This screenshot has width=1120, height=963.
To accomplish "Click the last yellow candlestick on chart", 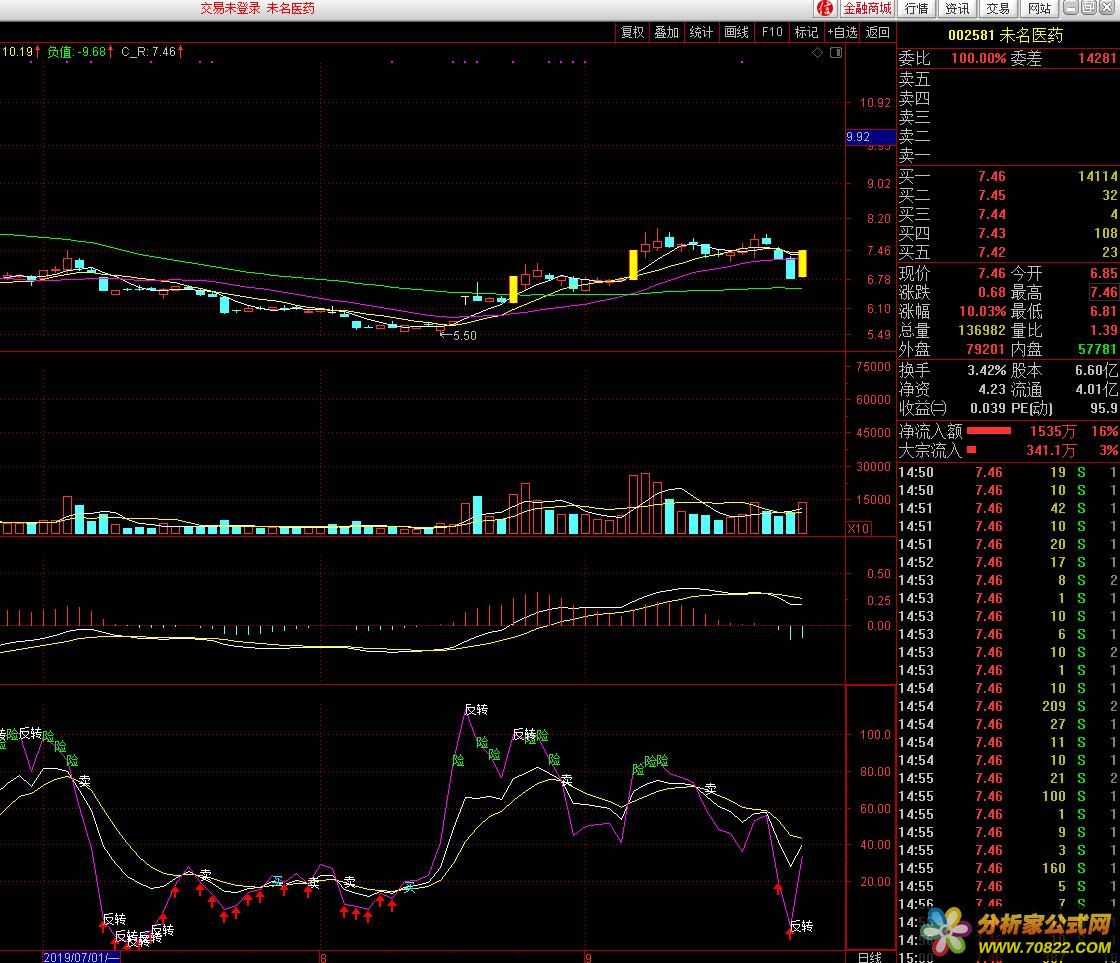I will point(802,264).
